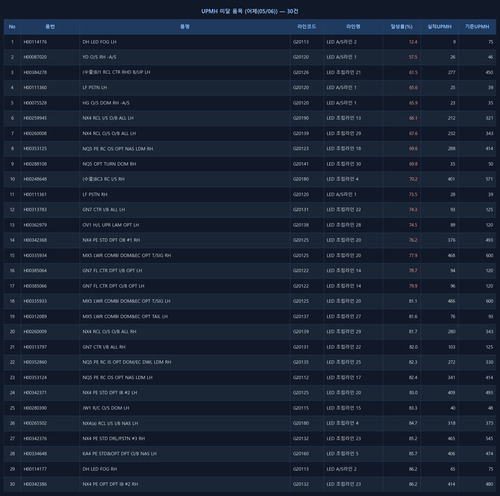This screenshot has height=496, width=500.
Task: Select product name 'DH LED FOG RH'
Action: click(x=100, y=469)
